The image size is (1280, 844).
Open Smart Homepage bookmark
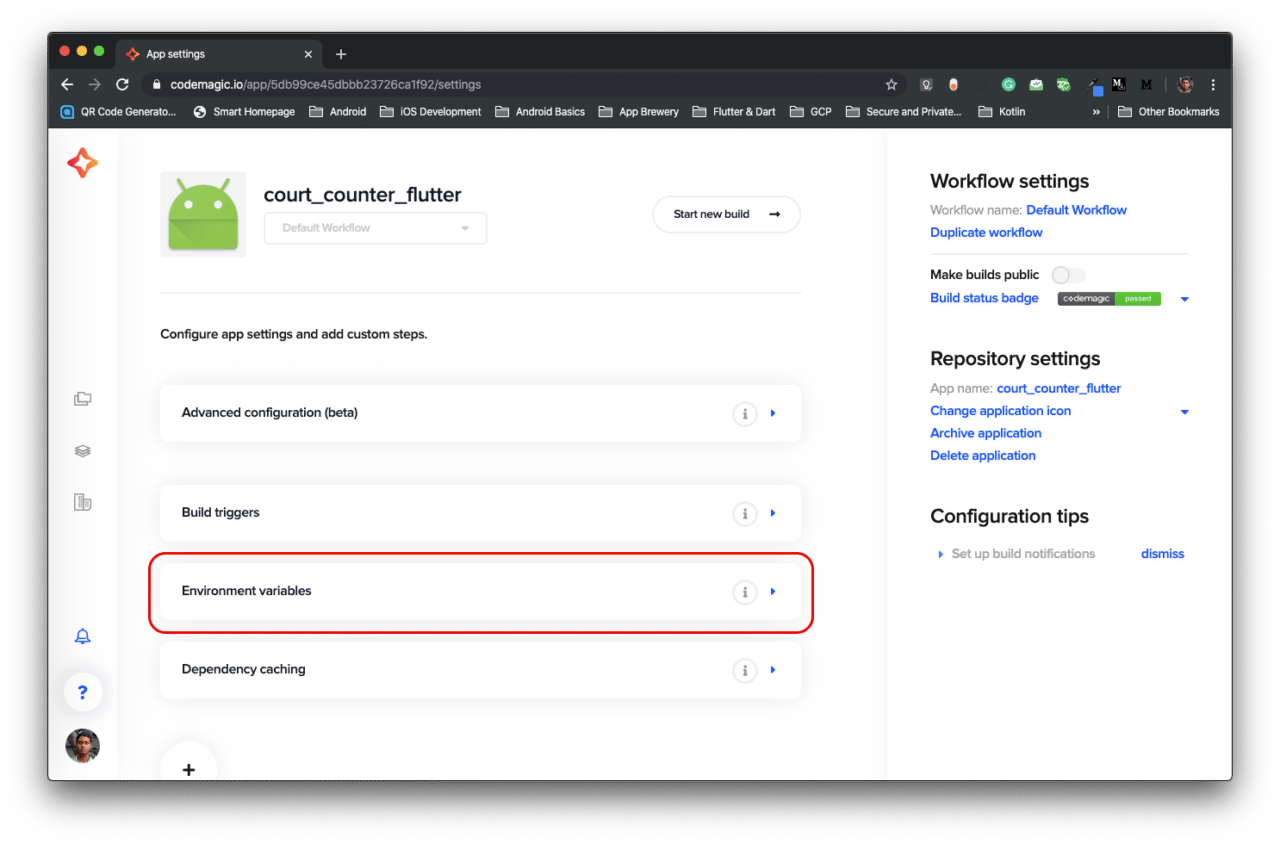243,112
